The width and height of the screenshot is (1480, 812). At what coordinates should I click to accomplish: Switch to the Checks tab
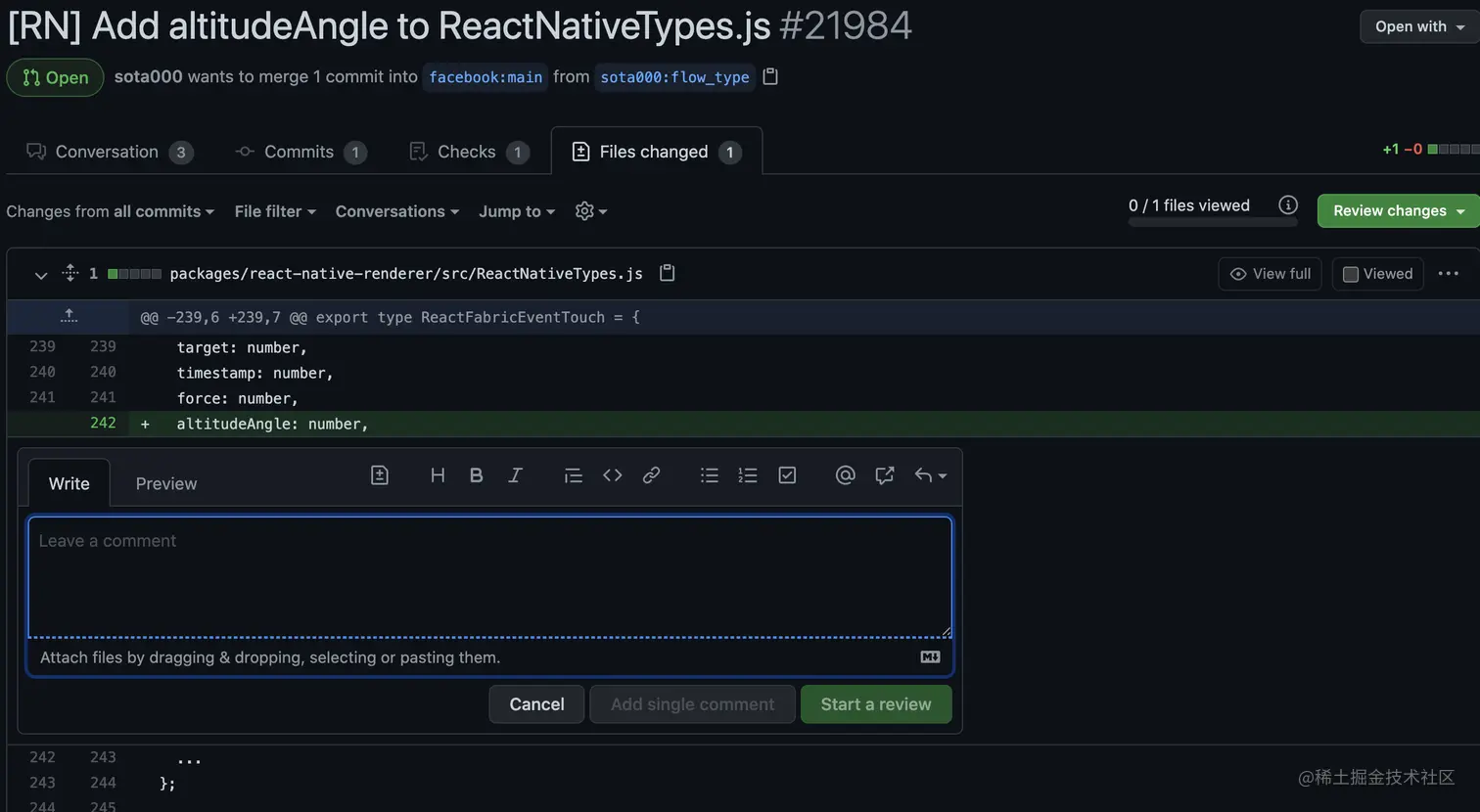470,152
